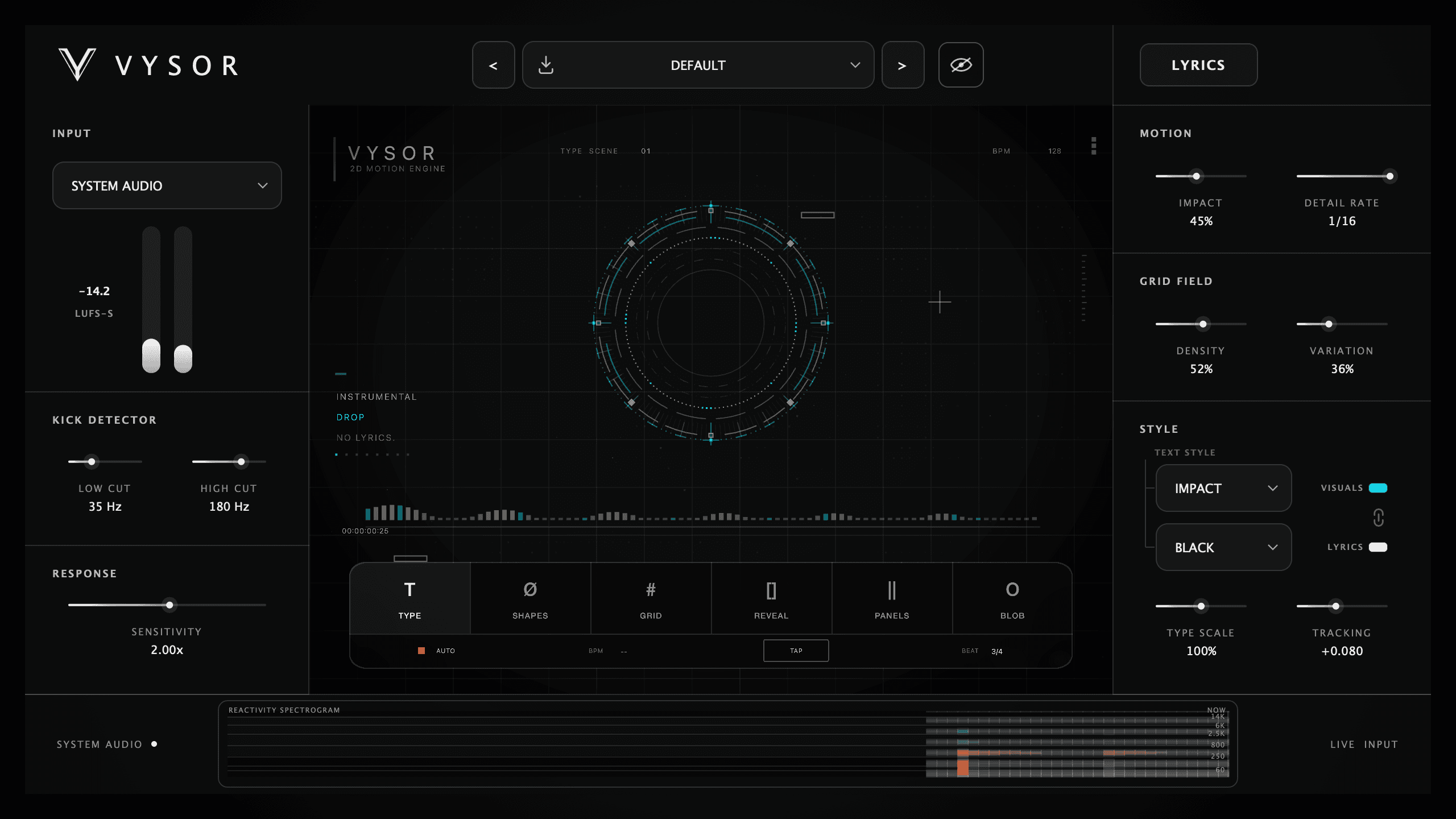
Task: Adjust the Low Cut slider handle
Action: click(92, 462)
